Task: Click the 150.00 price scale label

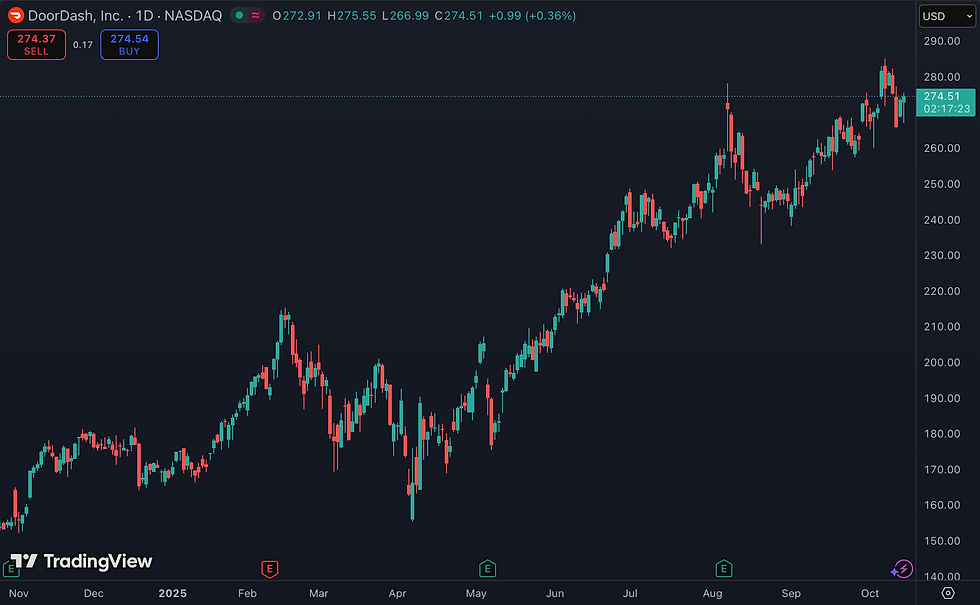Action: pos(942,541)
